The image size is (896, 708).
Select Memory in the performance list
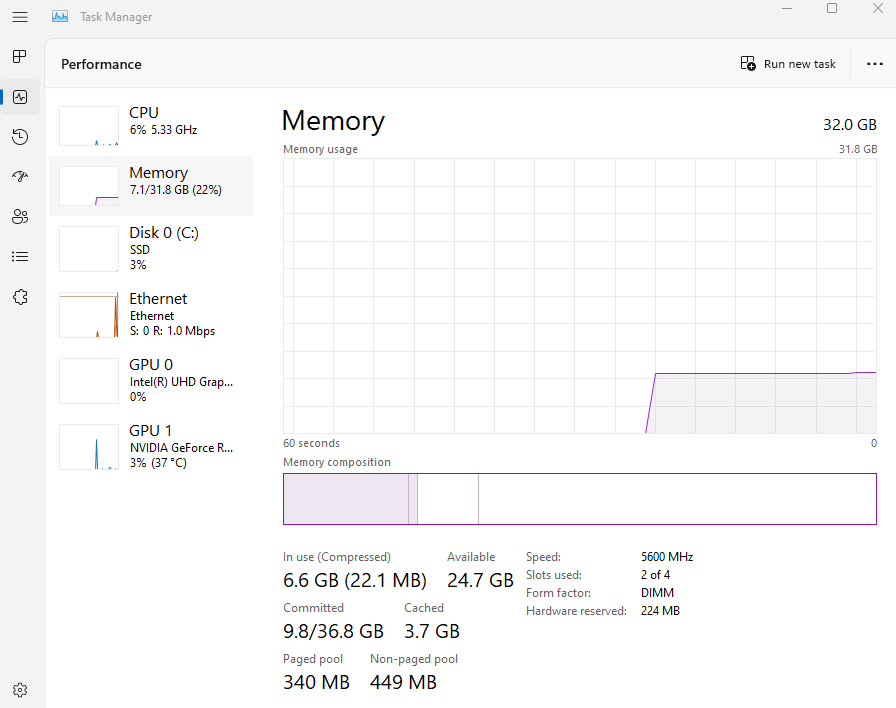pos(150,185)
